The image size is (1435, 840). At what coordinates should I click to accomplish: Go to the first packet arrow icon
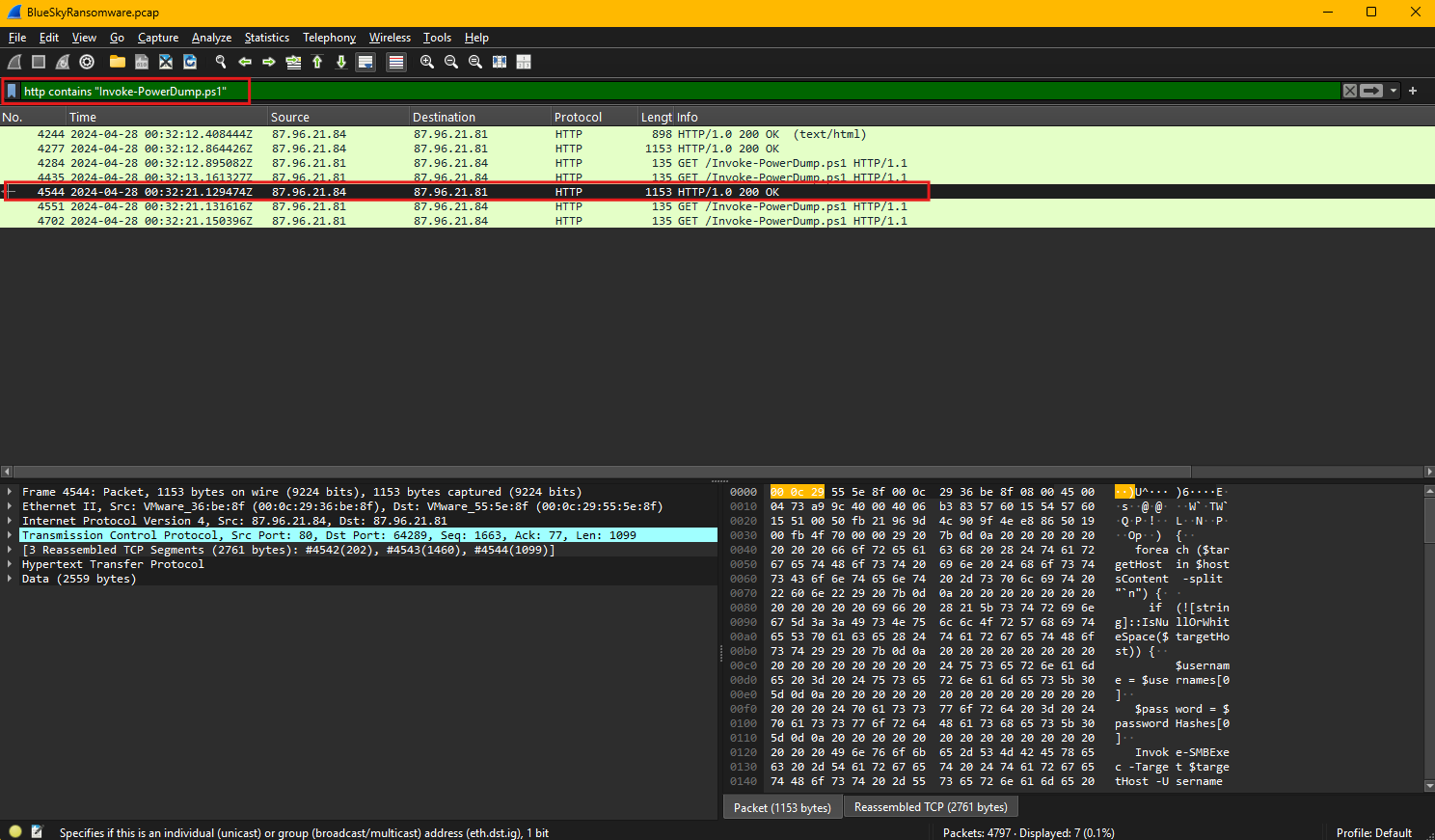317,62
